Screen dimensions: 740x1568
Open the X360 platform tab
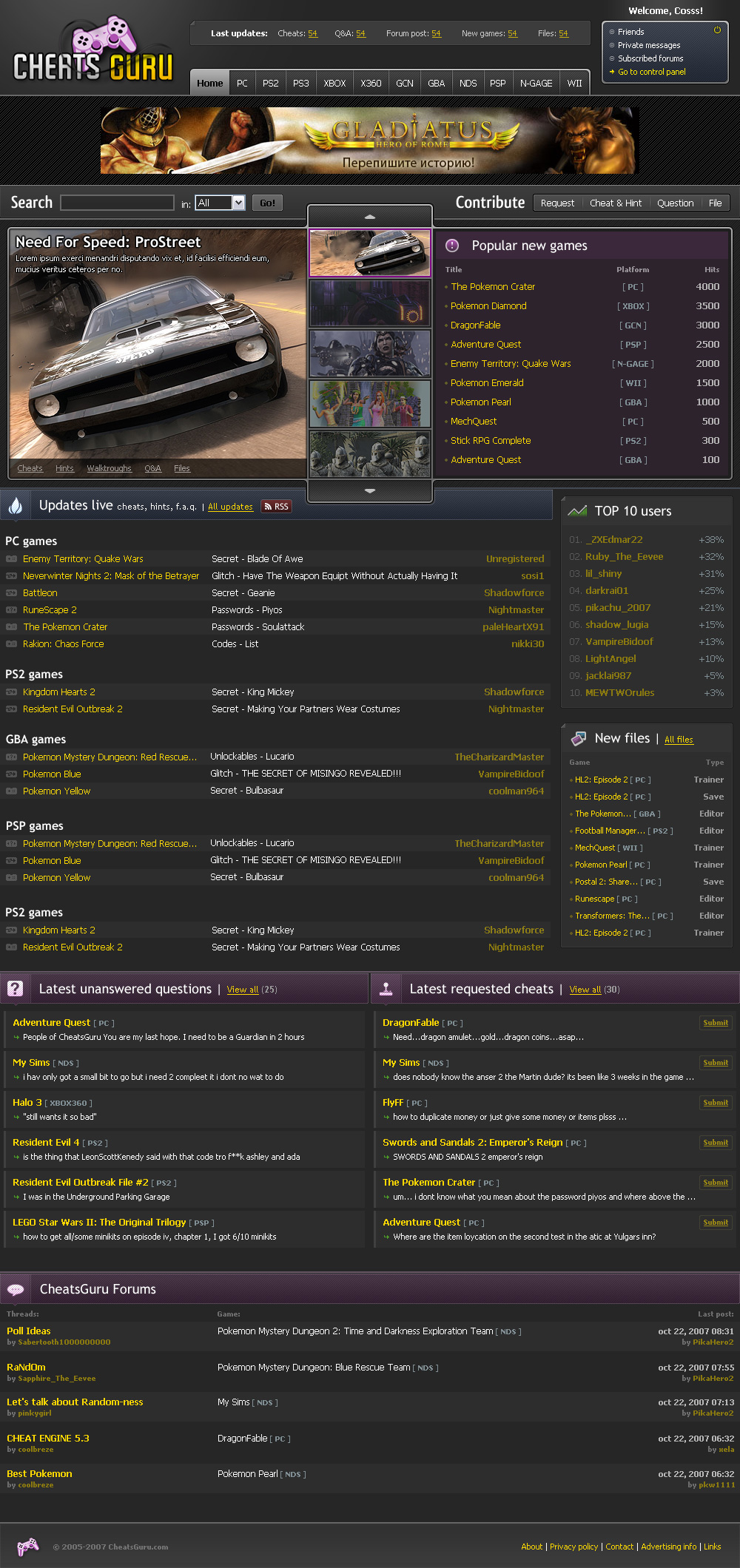(x=371, y=83)
